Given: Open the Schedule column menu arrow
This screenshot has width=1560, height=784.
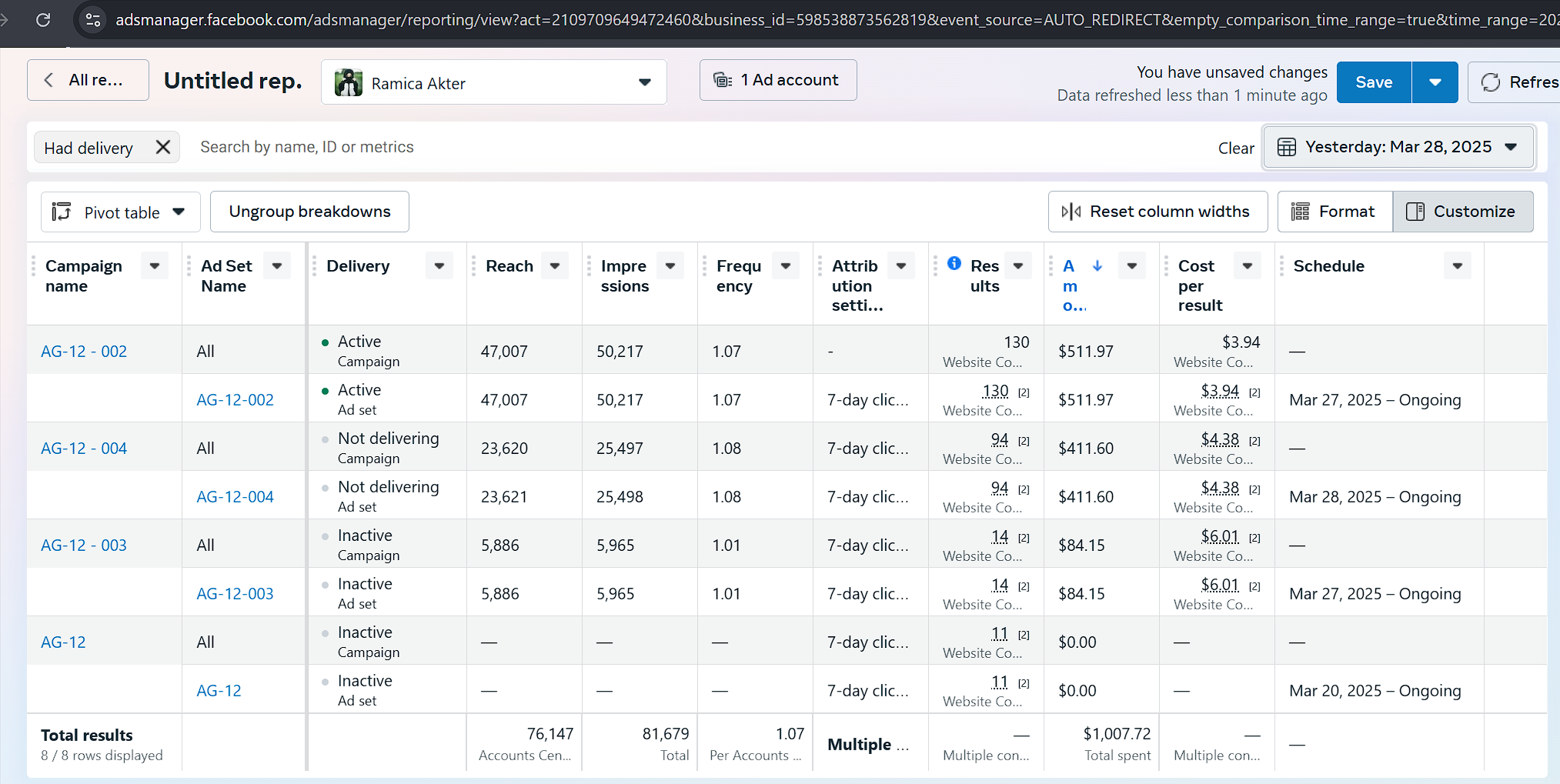Looking at the screenshot, I should point(1457,266).
